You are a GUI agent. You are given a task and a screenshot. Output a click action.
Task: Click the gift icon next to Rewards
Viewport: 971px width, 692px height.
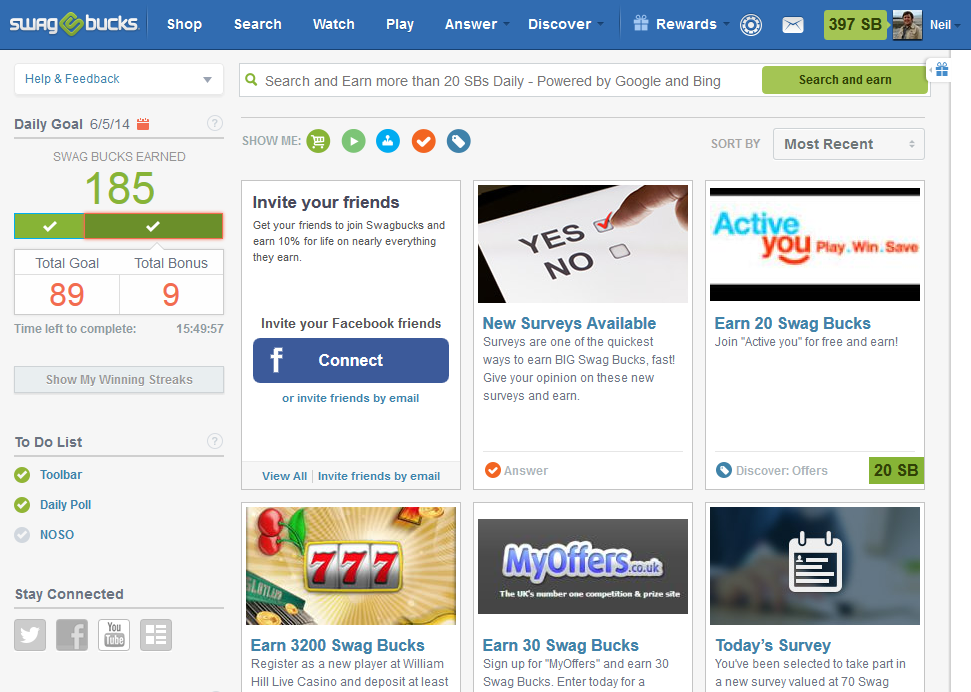click(641, 24)
